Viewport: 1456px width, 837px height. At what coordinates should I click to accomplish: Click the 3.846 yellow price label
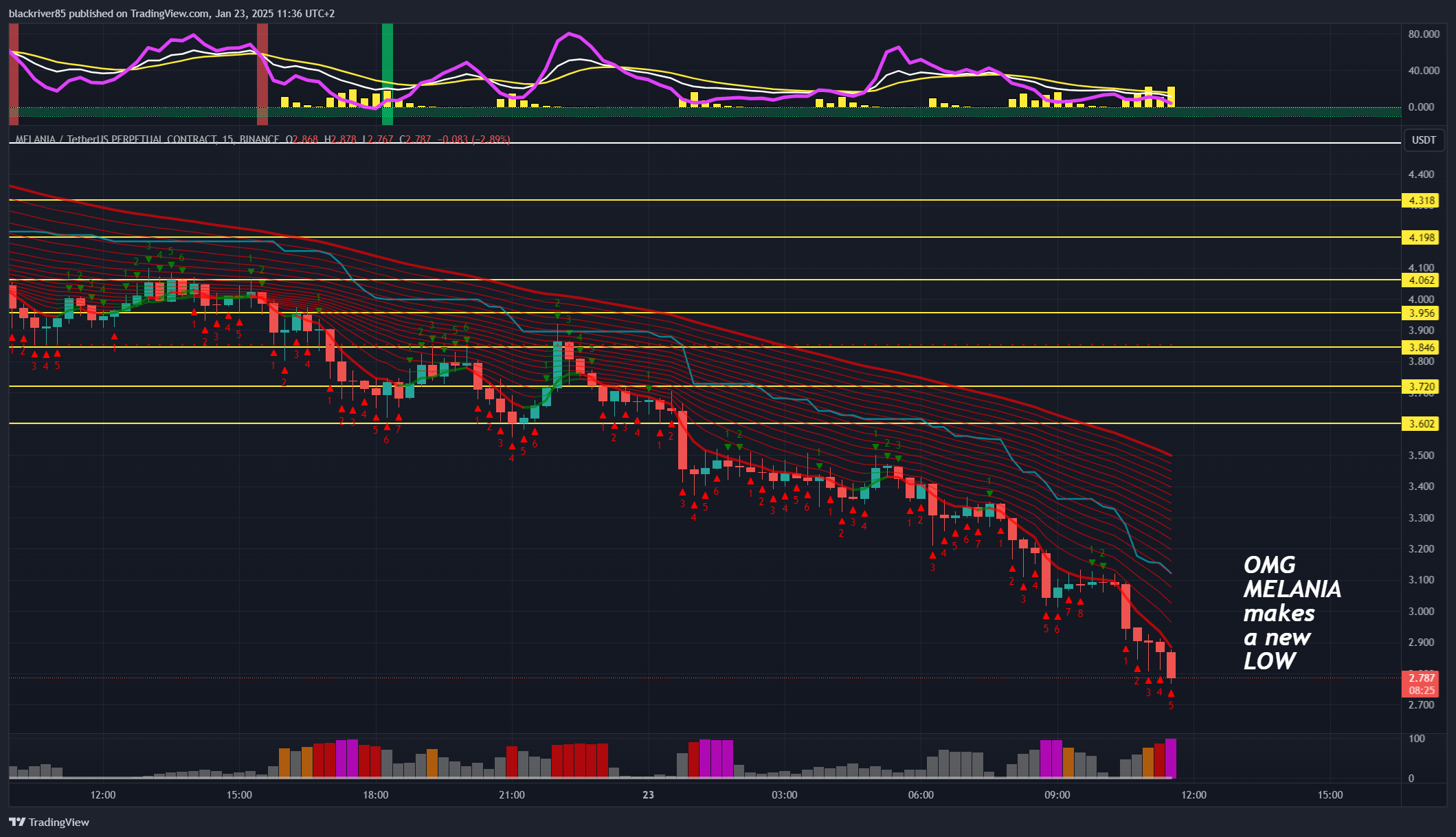pos(1422,348)
